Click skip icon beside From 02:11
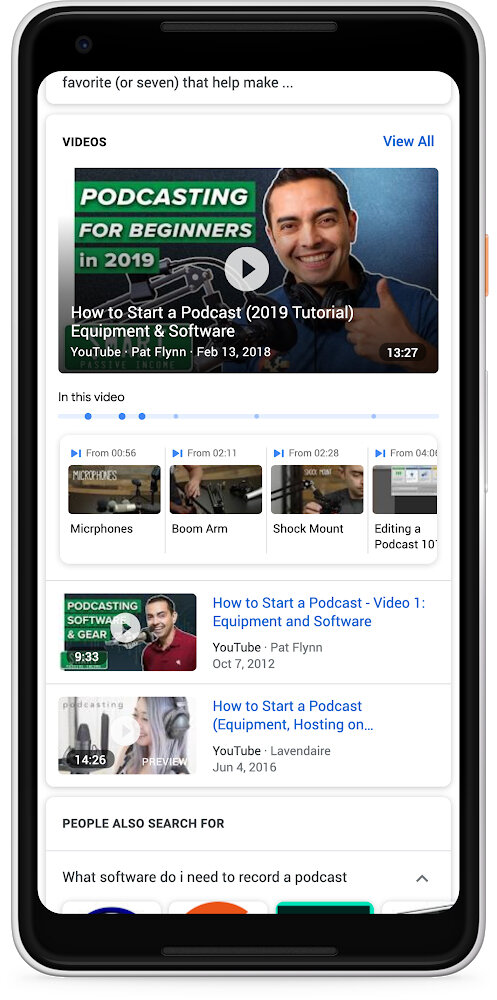 [177, 453]
